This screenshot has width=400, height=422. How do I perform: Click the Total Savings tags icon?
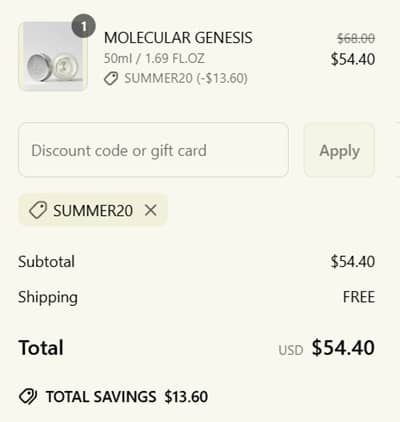coord(28,397)
